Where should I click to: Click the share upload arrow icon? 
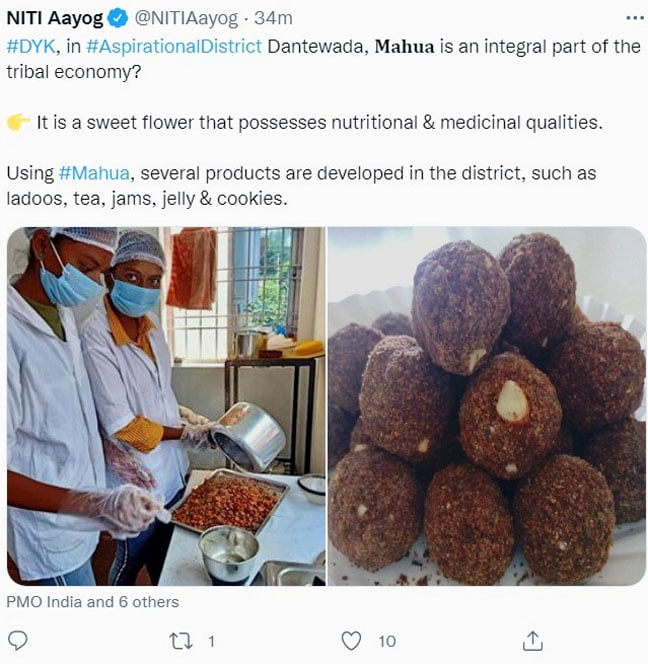point(533,640)
